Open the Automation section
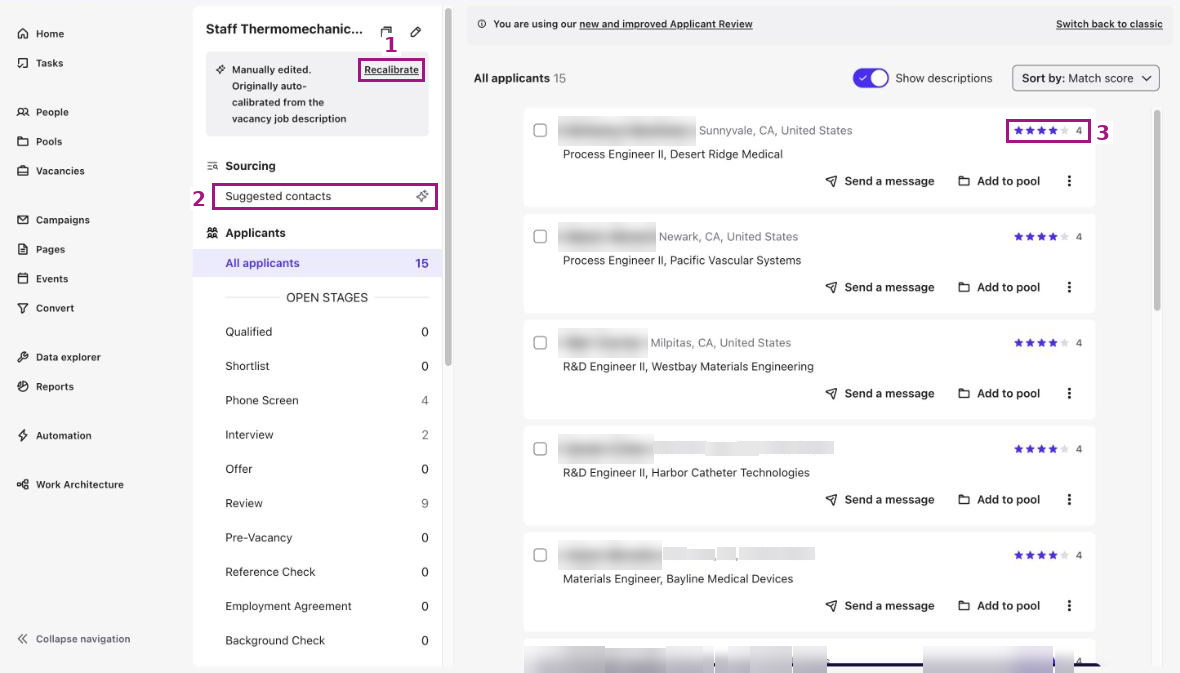Viewport: 1180px width, 673px height. tap(54, 435)
